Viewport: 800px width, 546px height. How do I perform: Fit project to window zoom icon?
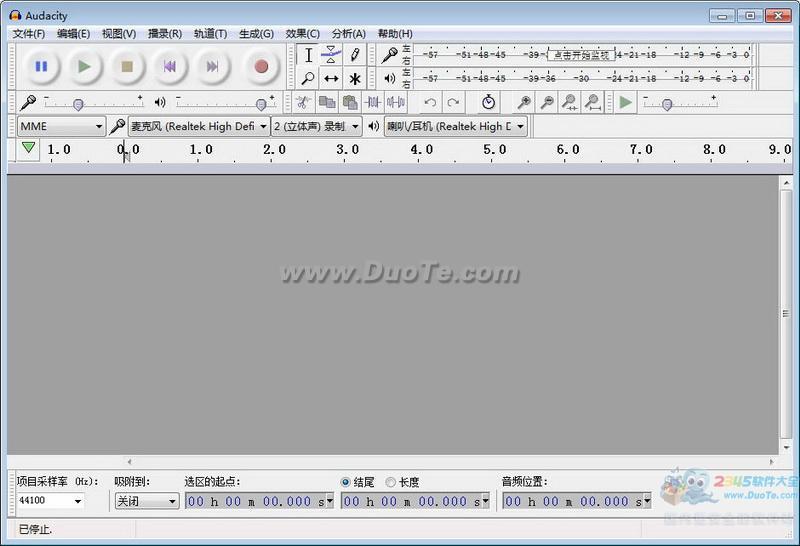click(593, 103)
